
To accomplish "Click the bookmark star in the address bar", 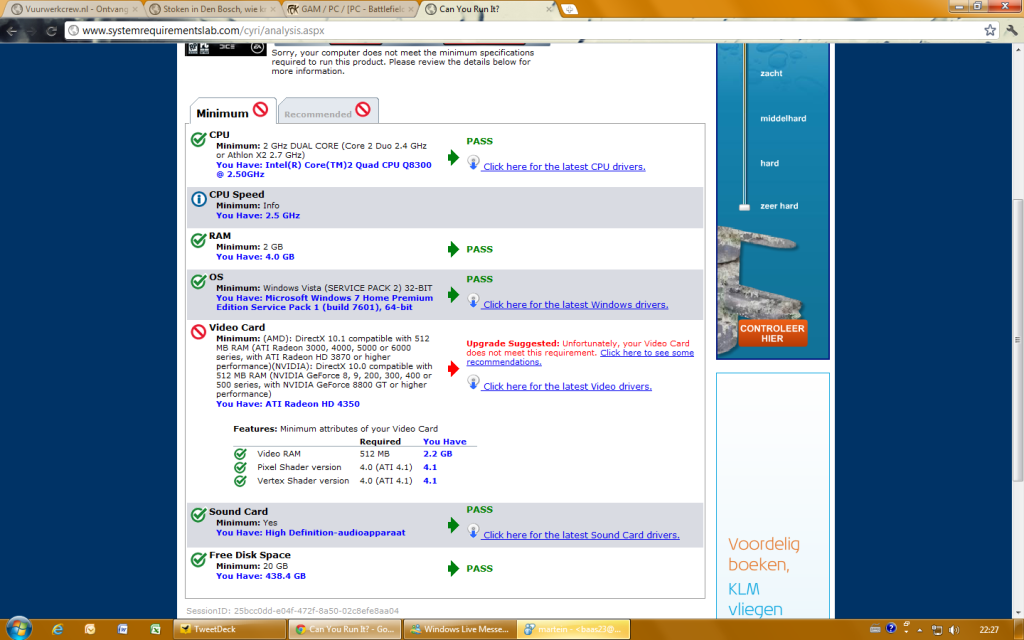I will tap(990, 30).
